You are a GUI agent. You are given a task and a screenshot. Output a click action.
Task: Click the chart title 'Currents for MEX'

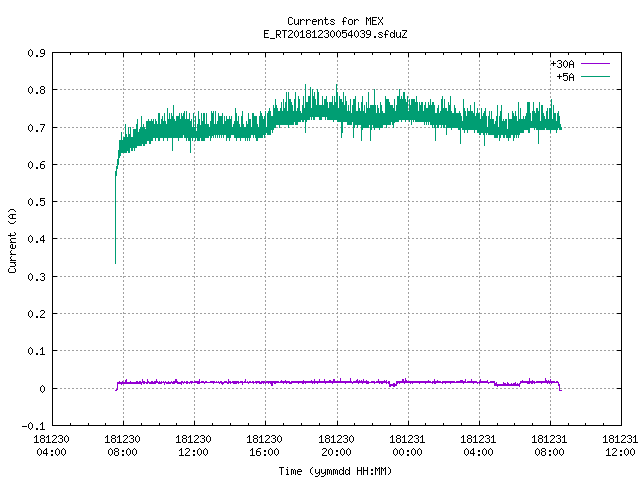[335, 21]
